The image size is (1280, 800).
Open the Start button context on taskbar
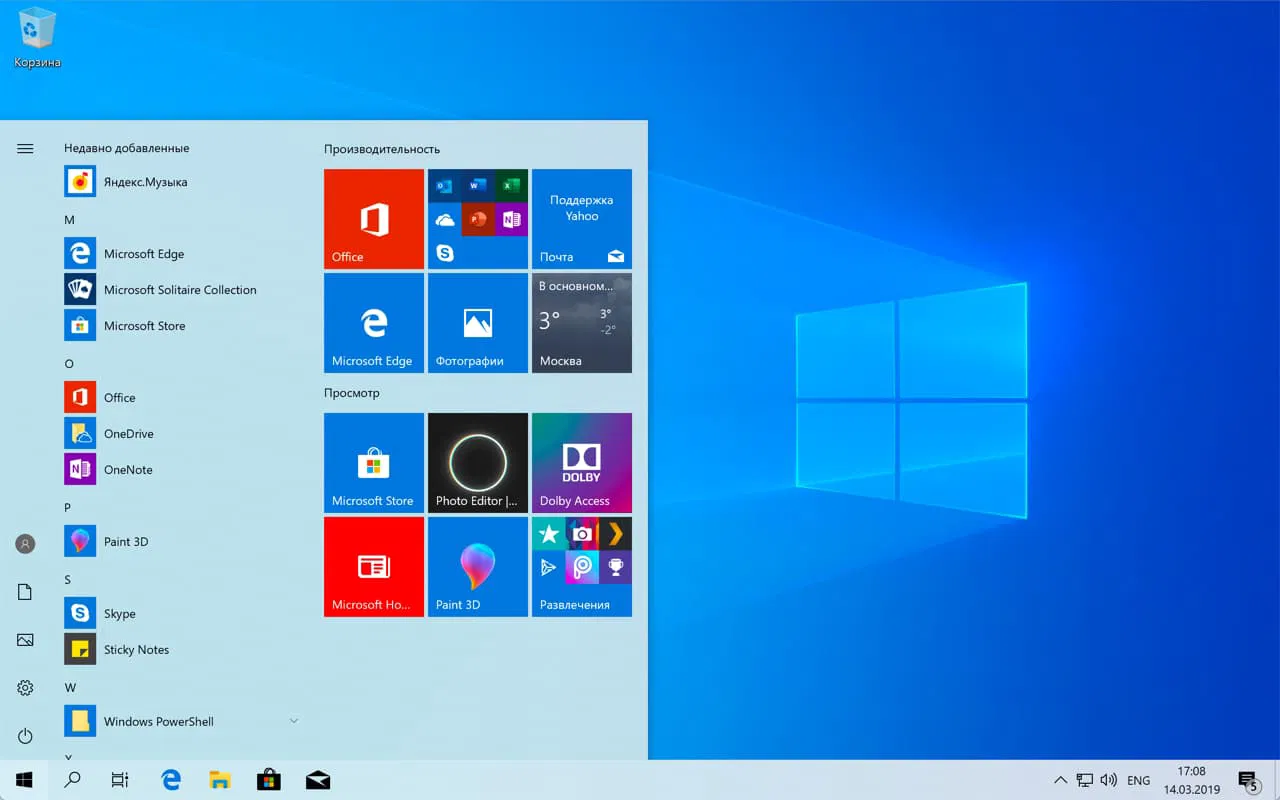tap(24, 779)
